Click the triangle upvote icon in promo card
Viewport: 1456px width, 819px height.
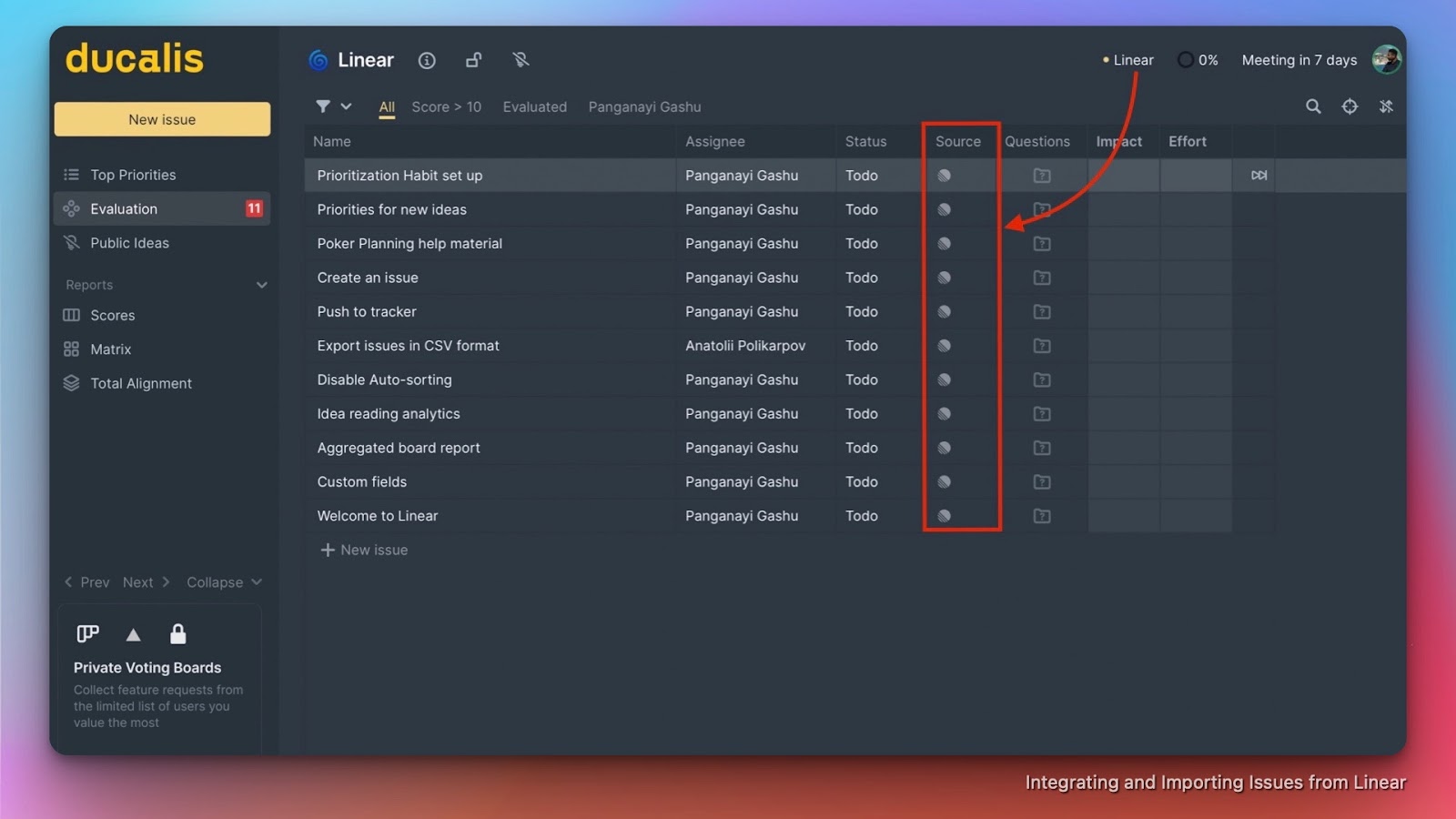pos(133,634)
